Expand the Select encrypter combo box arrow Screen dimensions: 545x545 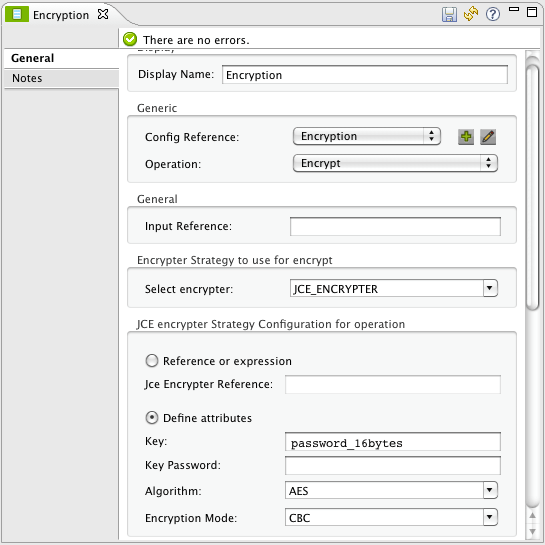(490, 288)
